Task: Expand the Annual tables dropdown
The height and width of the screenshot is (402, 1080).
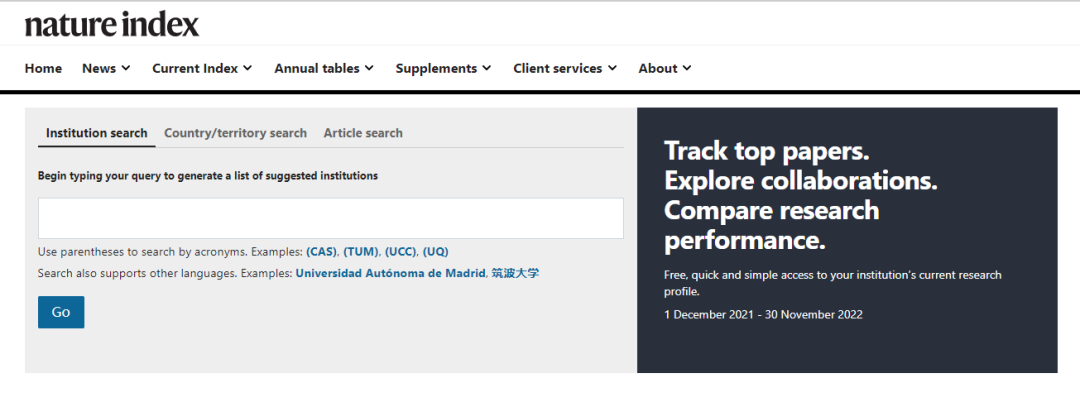Action: tap(324, 68)
